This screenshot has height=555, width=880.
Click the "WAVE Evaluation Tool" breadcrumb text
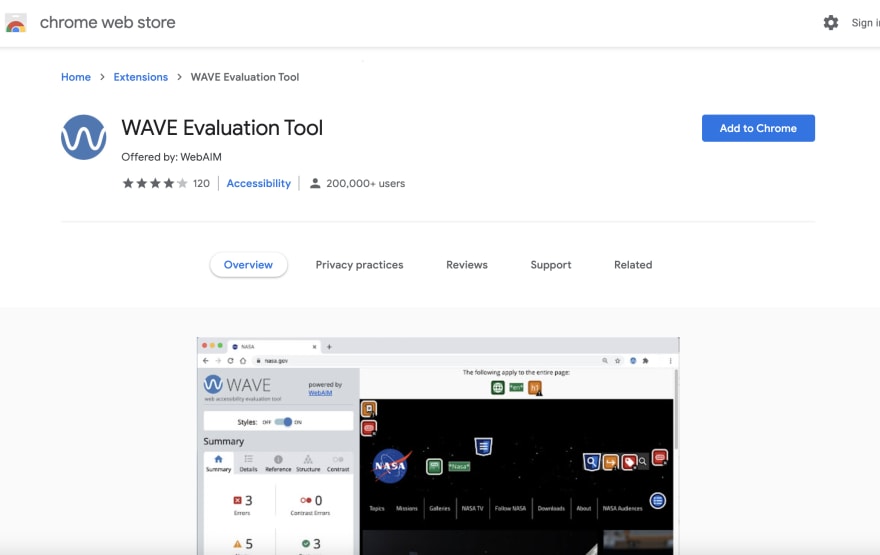pyautogui.click(x=245, y=77)
